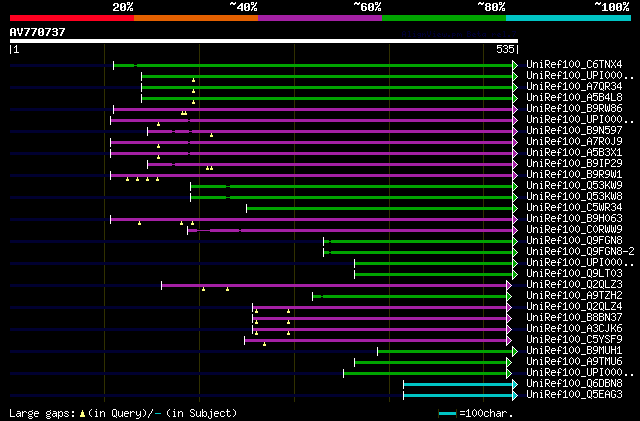Click the arrowhead ending the A9TMU6 bar
Screen dimensions: 640x421
509,363
